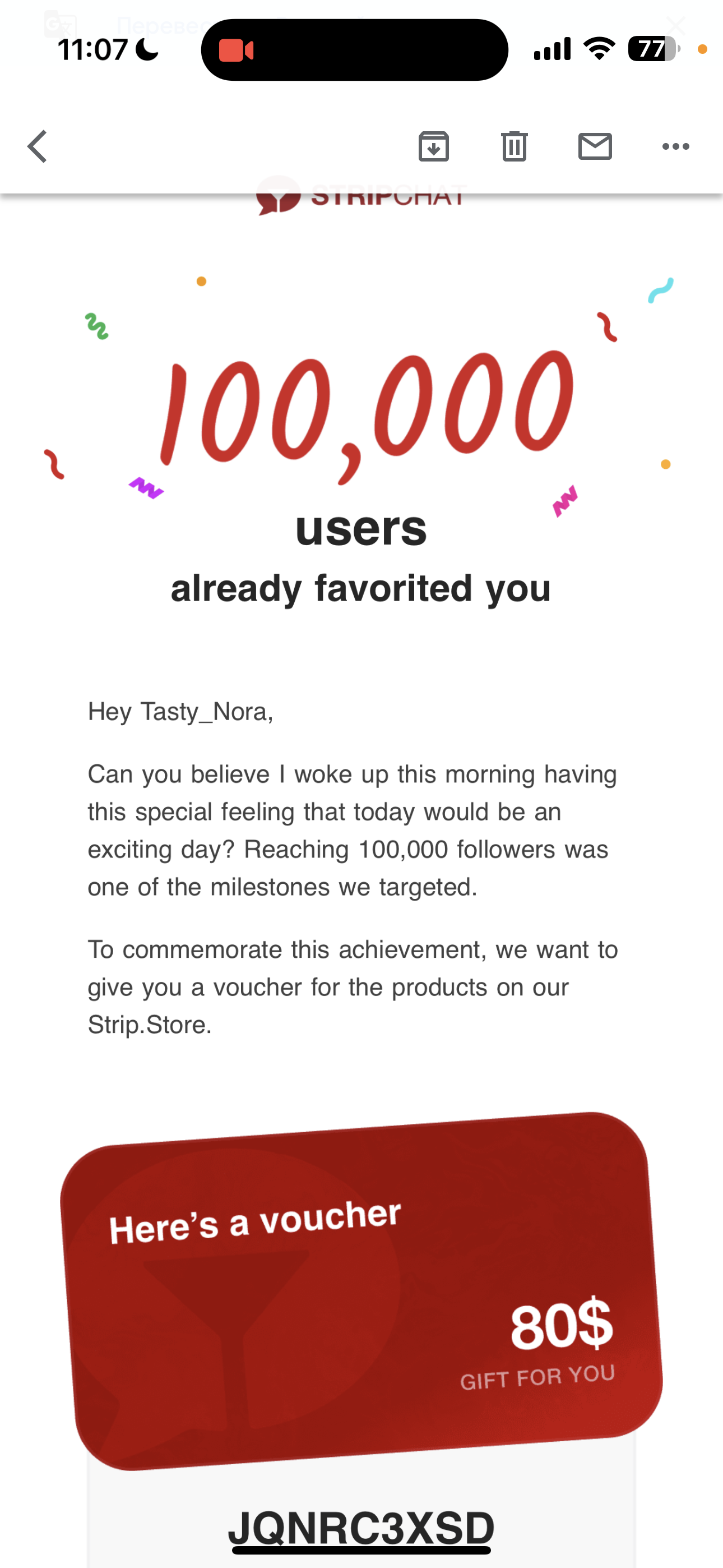Tap the back arrow to leave email
723x1568 pixels.
(x=38, y=147)
